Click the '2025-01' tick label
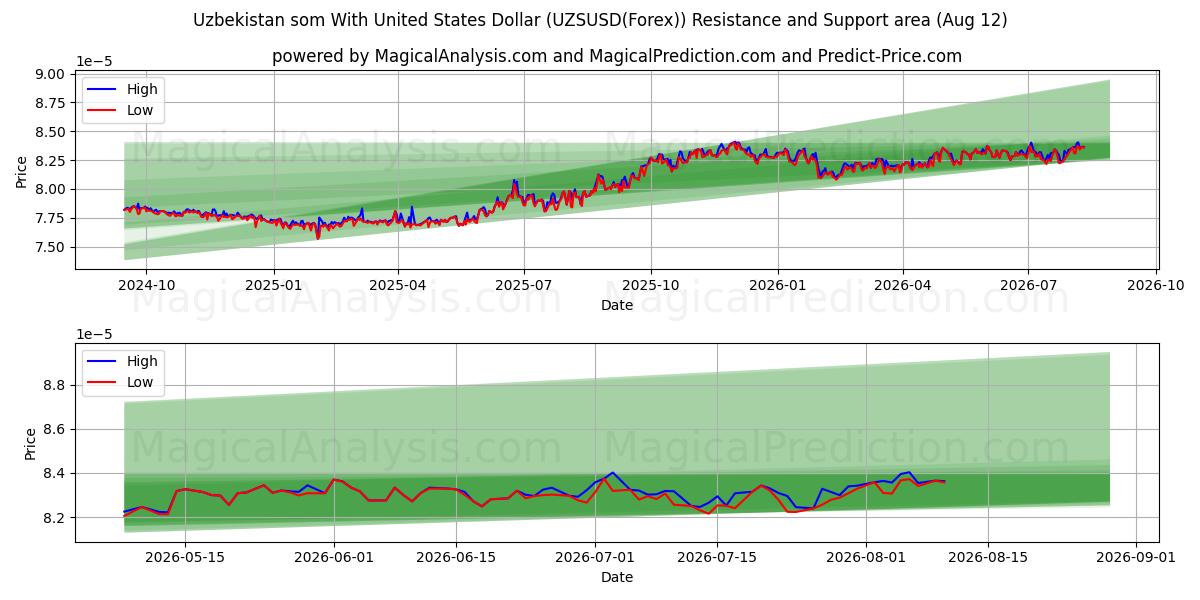Viewport: 1200px width, 600px height. 274,286
